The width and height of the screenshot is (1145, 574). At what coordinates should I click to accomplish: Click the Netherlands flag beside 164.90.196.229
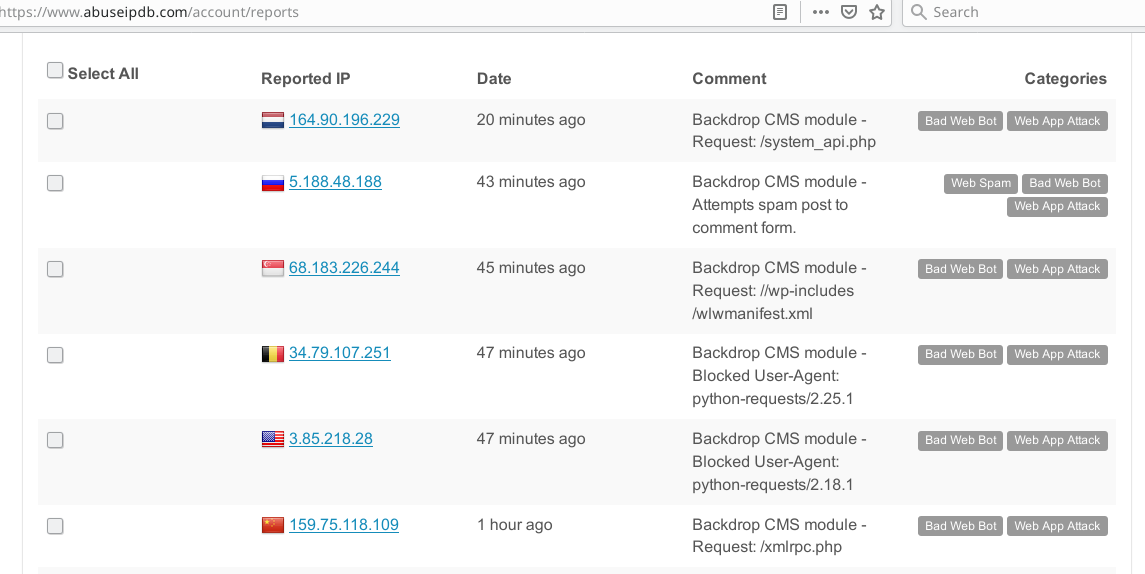pyautogui.click(x=272, y=120)
